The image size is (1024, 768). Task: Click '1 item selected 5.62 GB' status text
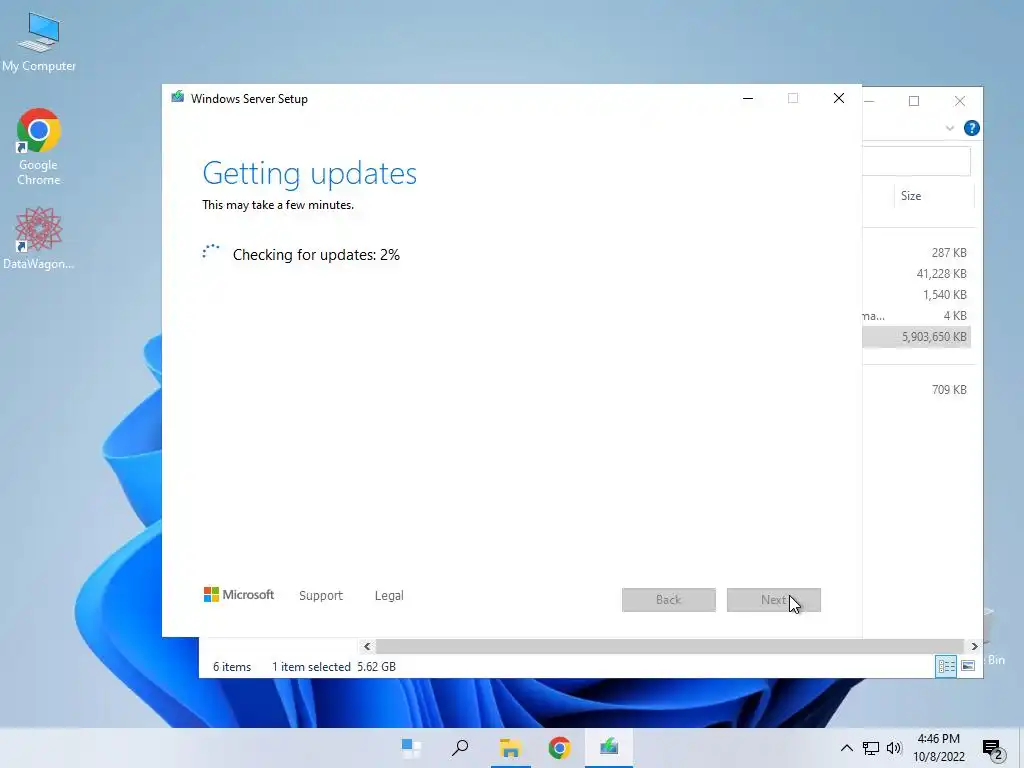pyautogui.click(x=334, y=667)
